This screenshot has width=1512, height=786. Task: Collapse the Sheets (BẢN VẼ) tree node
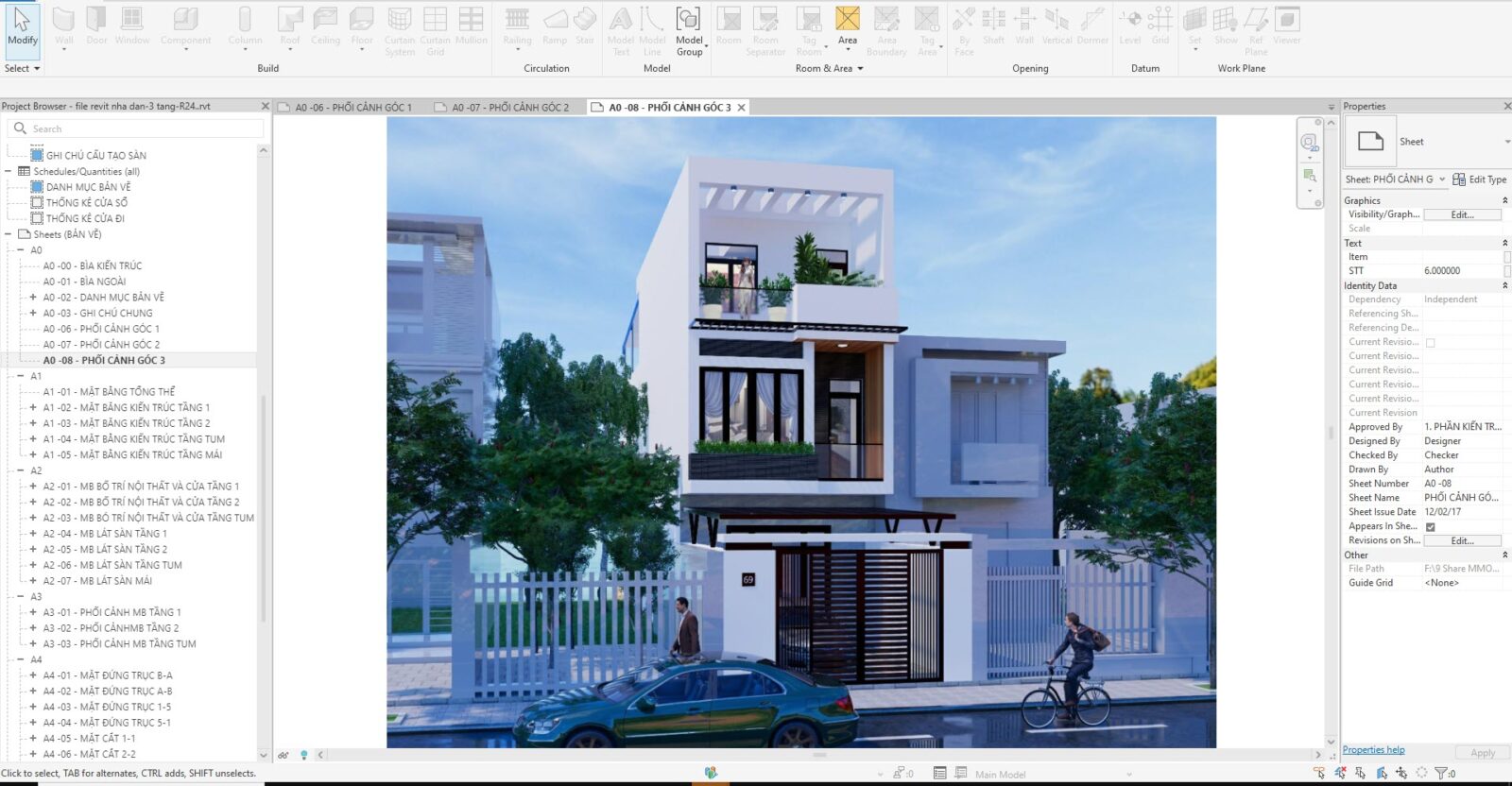[9, 234]
